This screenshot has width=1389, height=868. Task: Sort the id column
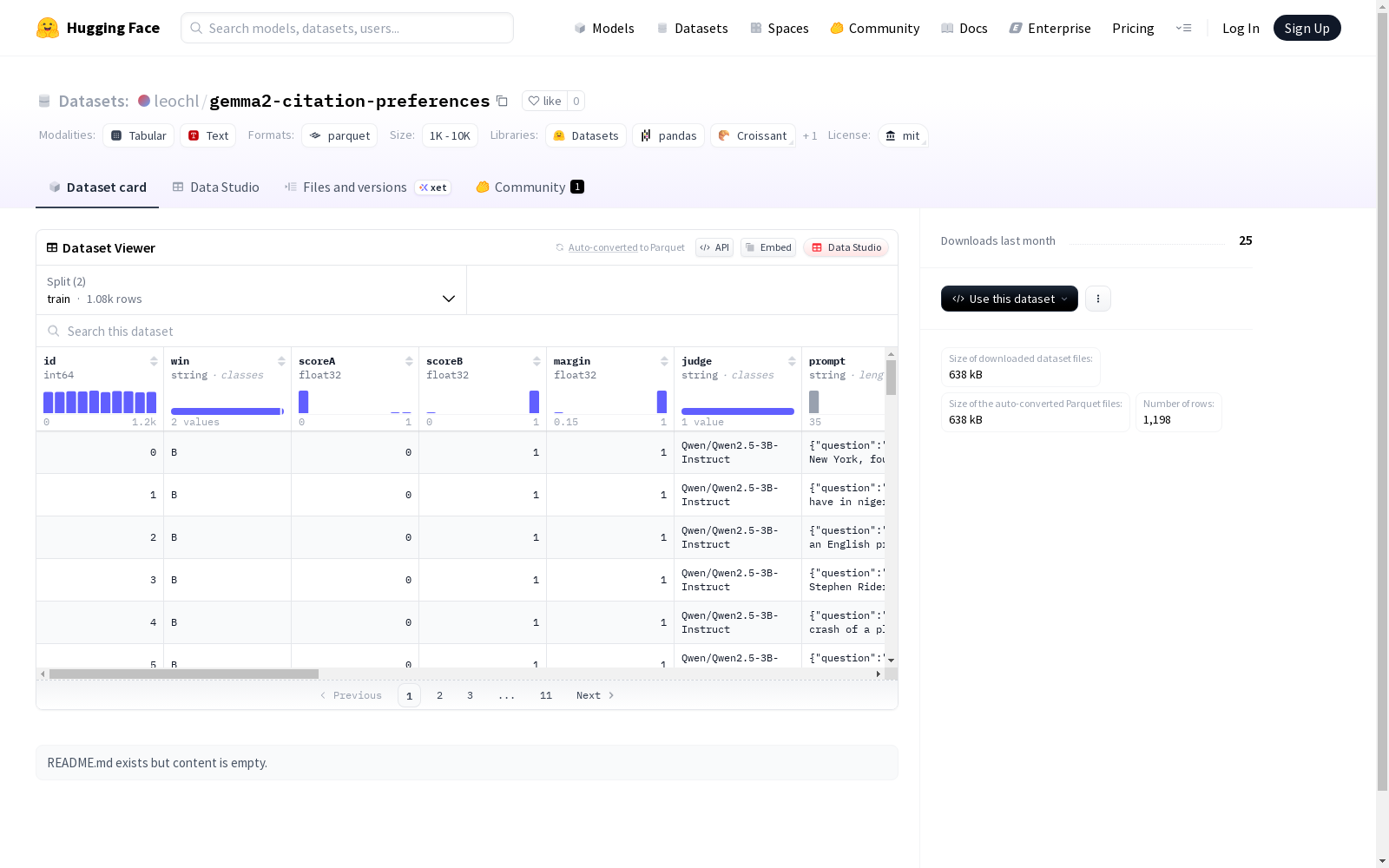pos(154,361)
